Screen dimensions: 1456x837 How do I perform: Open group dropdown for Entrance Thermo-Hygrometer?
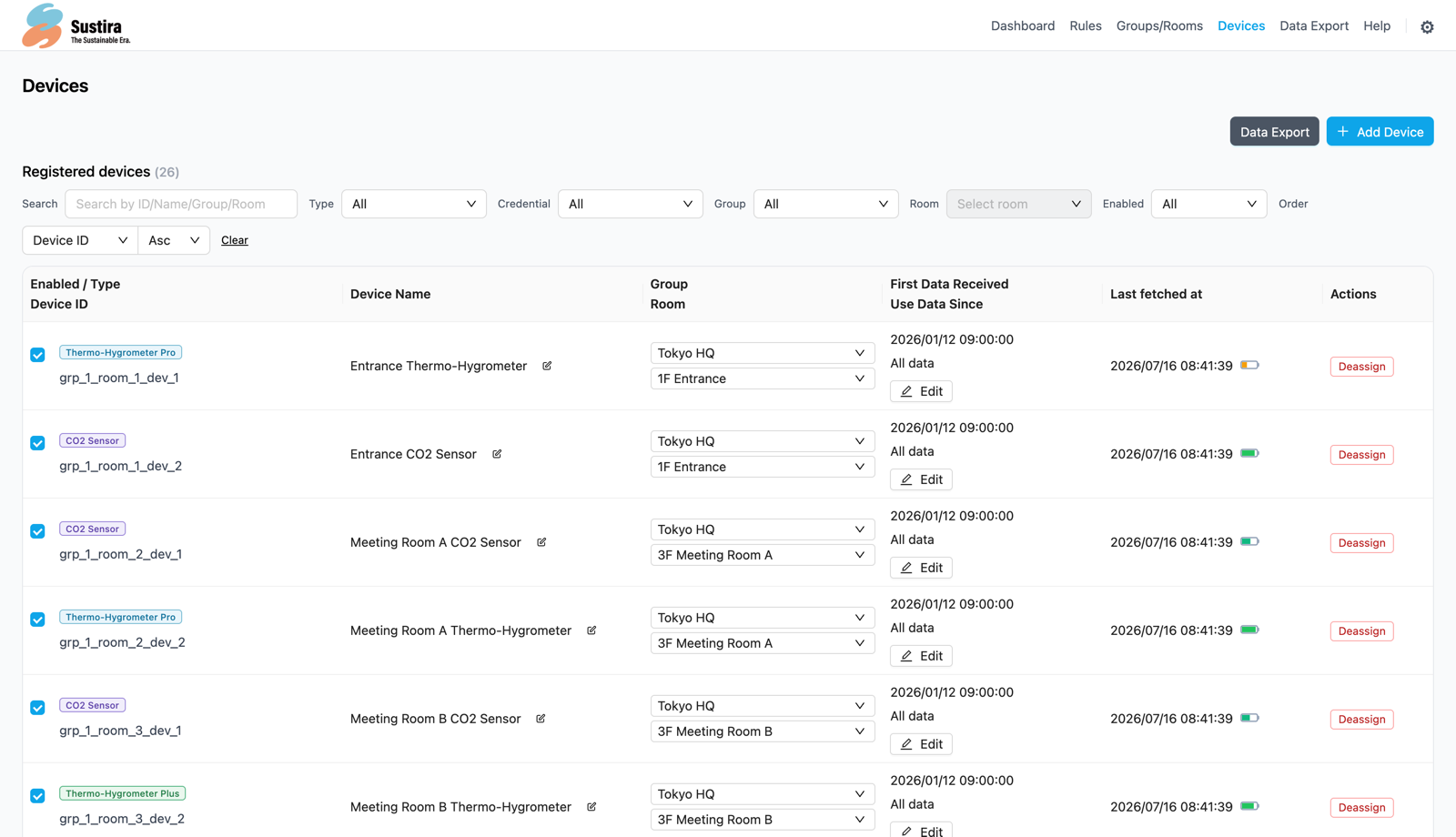click(763, 353)
